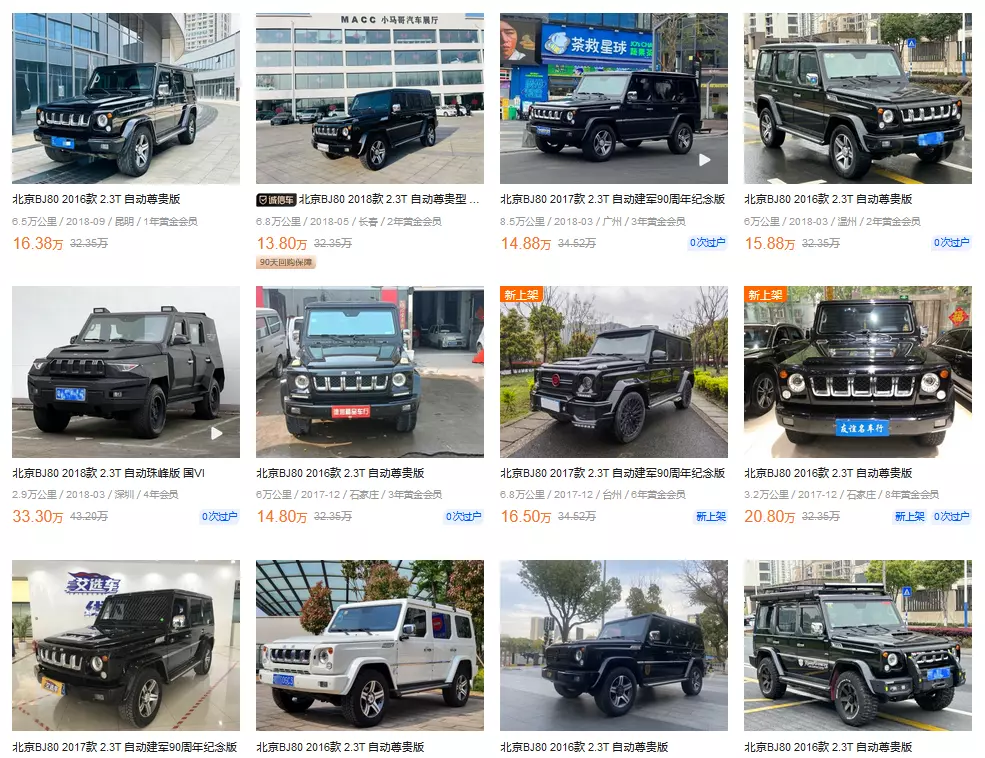
Task: Click the blue 新上架 tag beside 16.50万
Action: pyautogui.click(x=710, y=516)
